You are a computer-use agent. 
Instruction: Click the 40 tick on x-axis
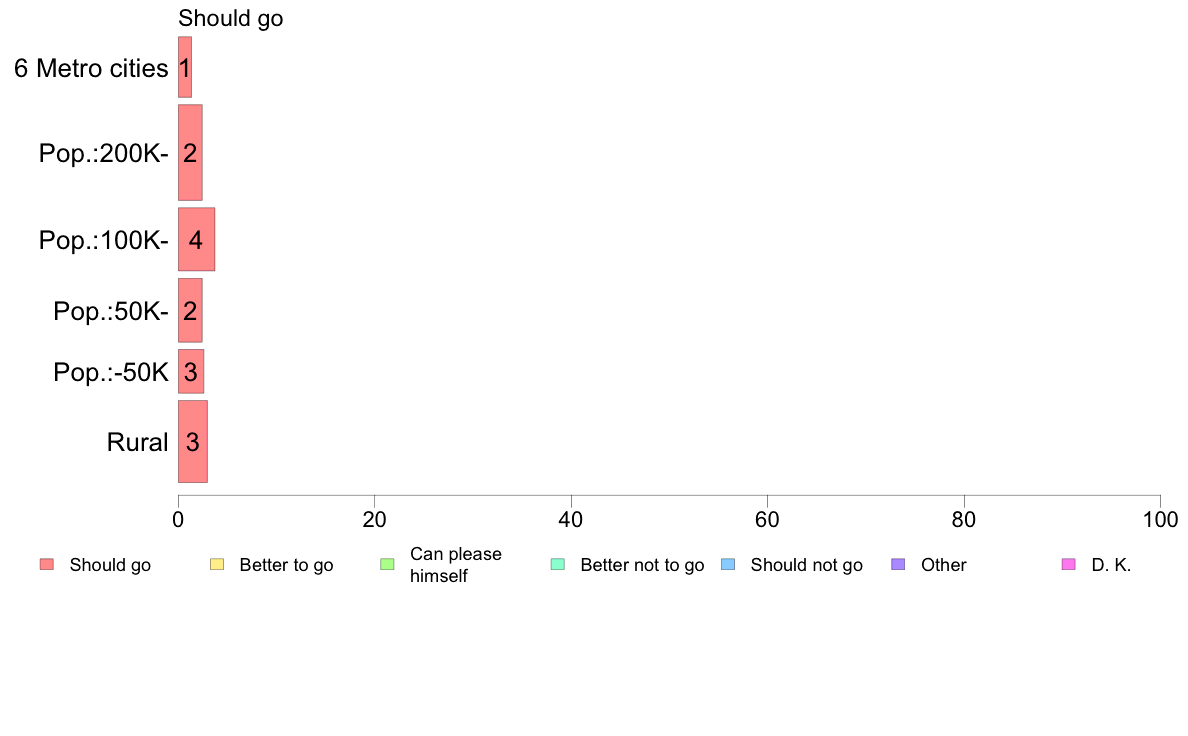571,519
